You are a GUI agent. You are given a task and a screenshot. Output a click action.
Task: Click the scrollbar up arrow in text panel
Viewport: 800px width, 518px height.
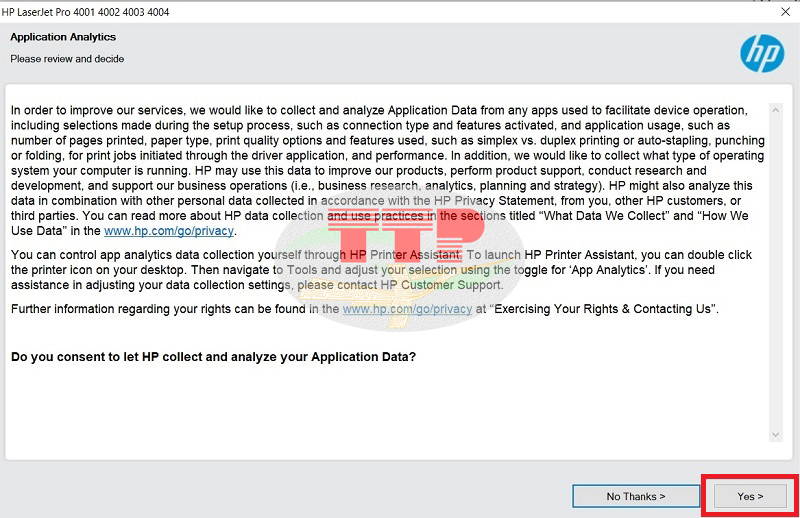coord(776,110)
